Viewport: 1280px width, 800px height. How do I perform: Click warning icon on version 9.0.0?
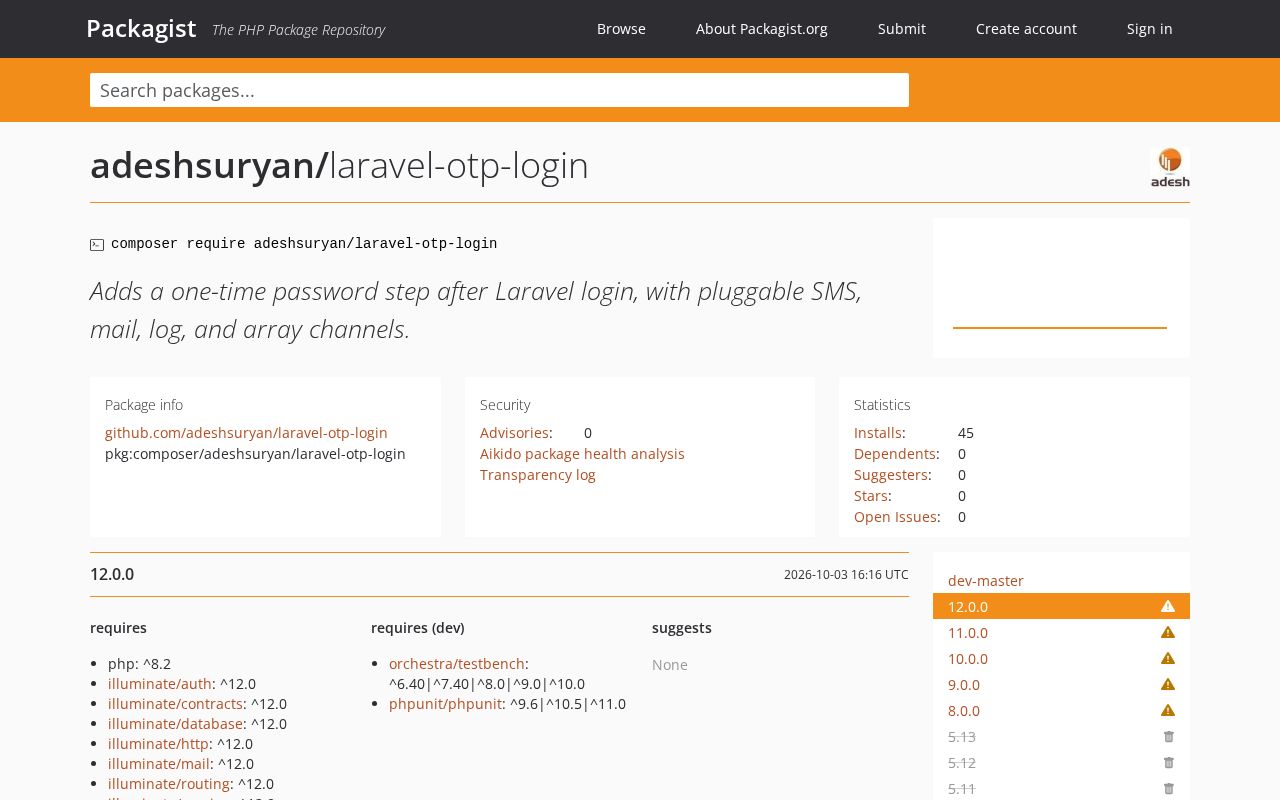(x=1168, y=685)
